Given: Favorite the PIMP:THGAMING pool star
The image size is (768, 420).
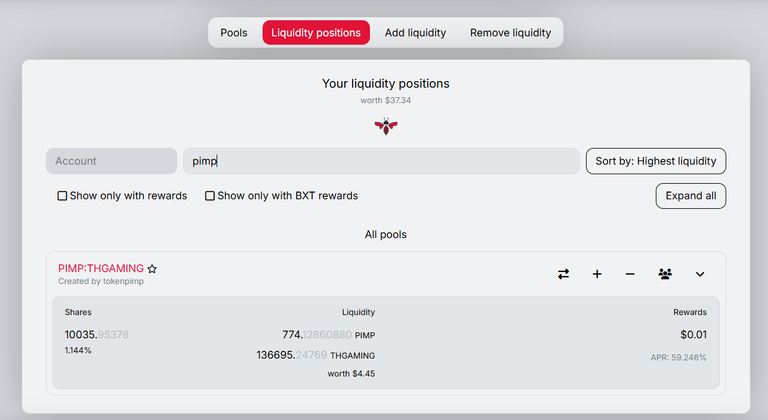Looking at the screenshot, I should [x=152, y=269].
